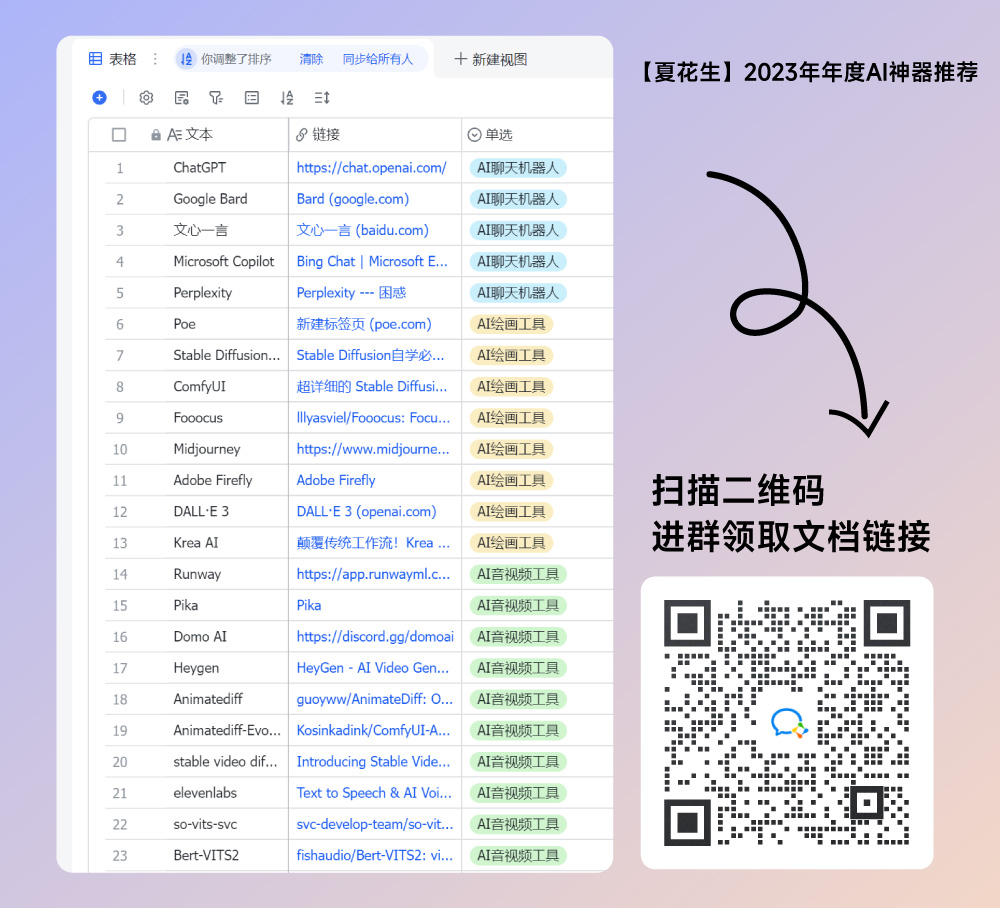Open the fishaudio/Bert-VITS2 link

[x=374, y=855]
